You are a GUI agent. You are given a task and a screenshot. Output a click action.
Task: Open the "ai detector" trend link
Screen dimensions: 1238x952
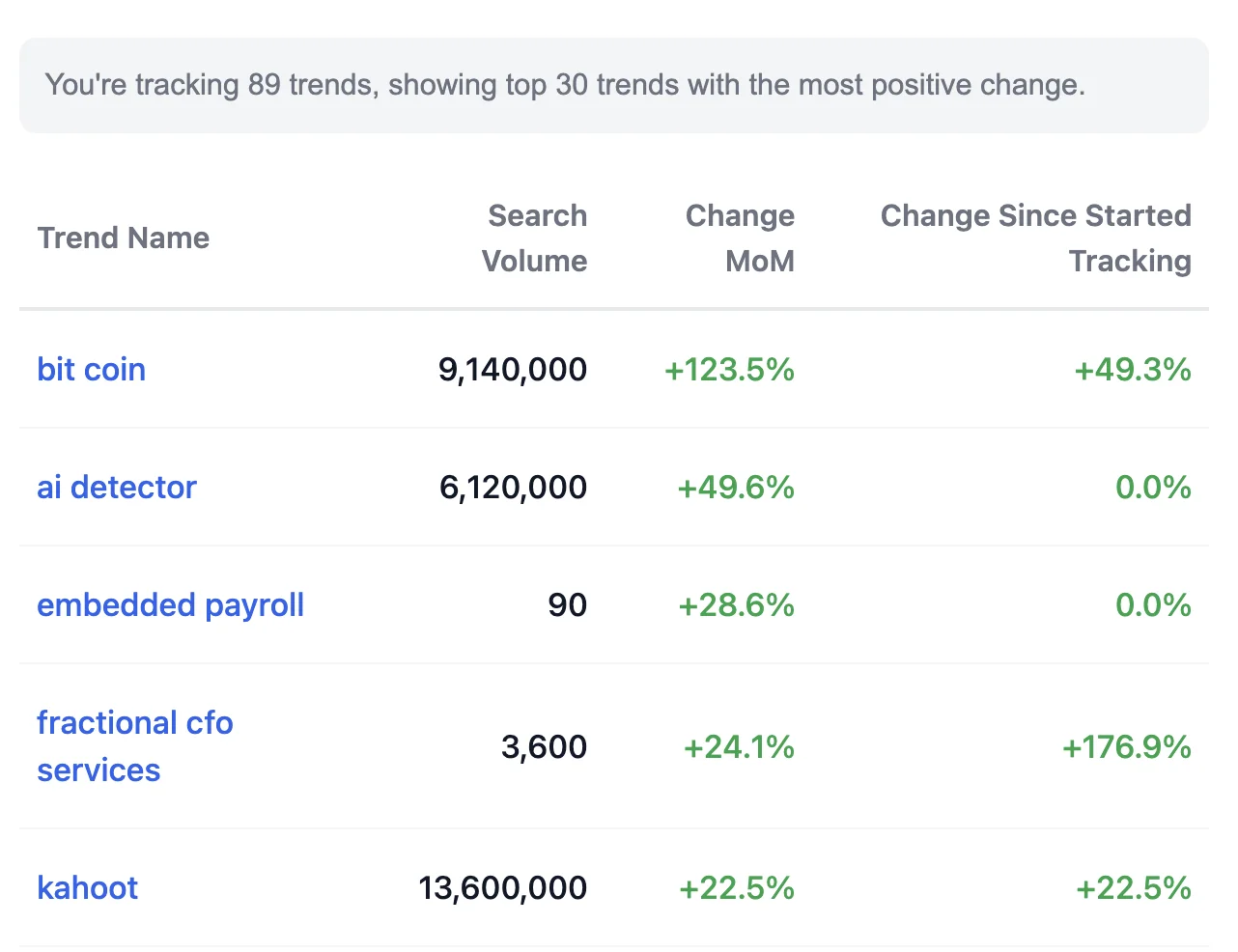pos(117,488)
